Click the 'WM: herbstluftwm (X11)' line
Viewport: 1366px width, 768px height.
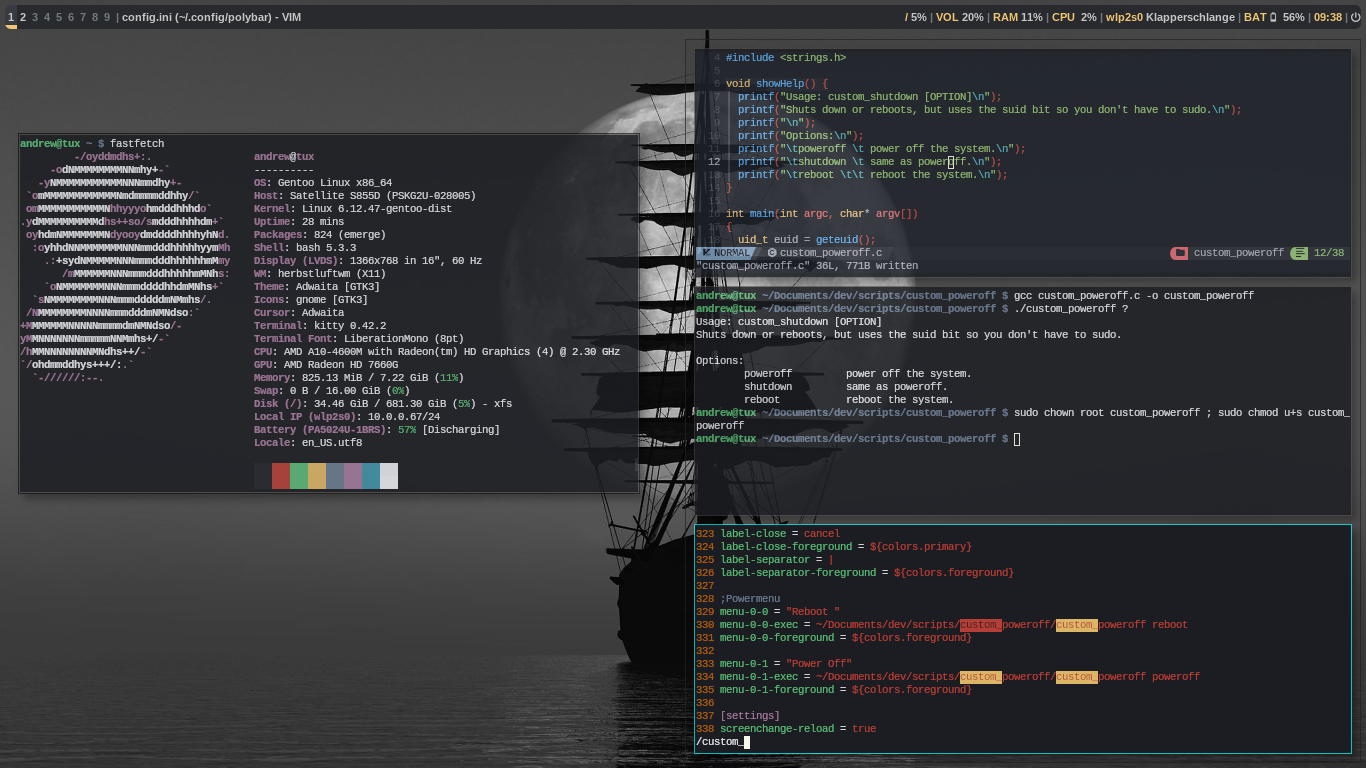[x=320, y=274]
